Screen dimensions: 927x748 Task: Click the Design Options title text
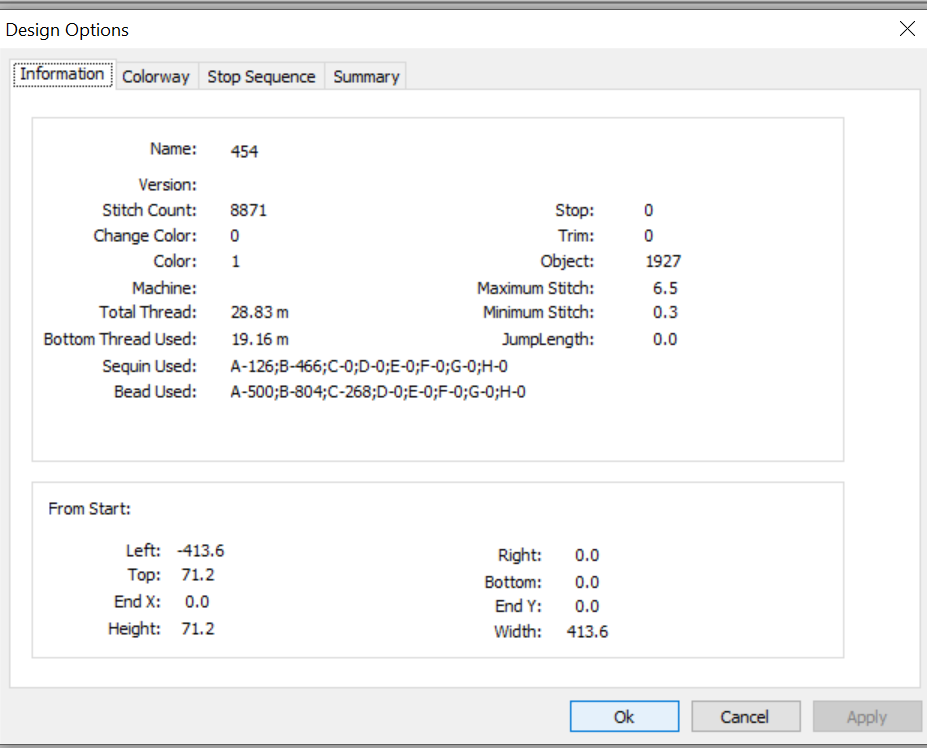(x=67, y=30)
